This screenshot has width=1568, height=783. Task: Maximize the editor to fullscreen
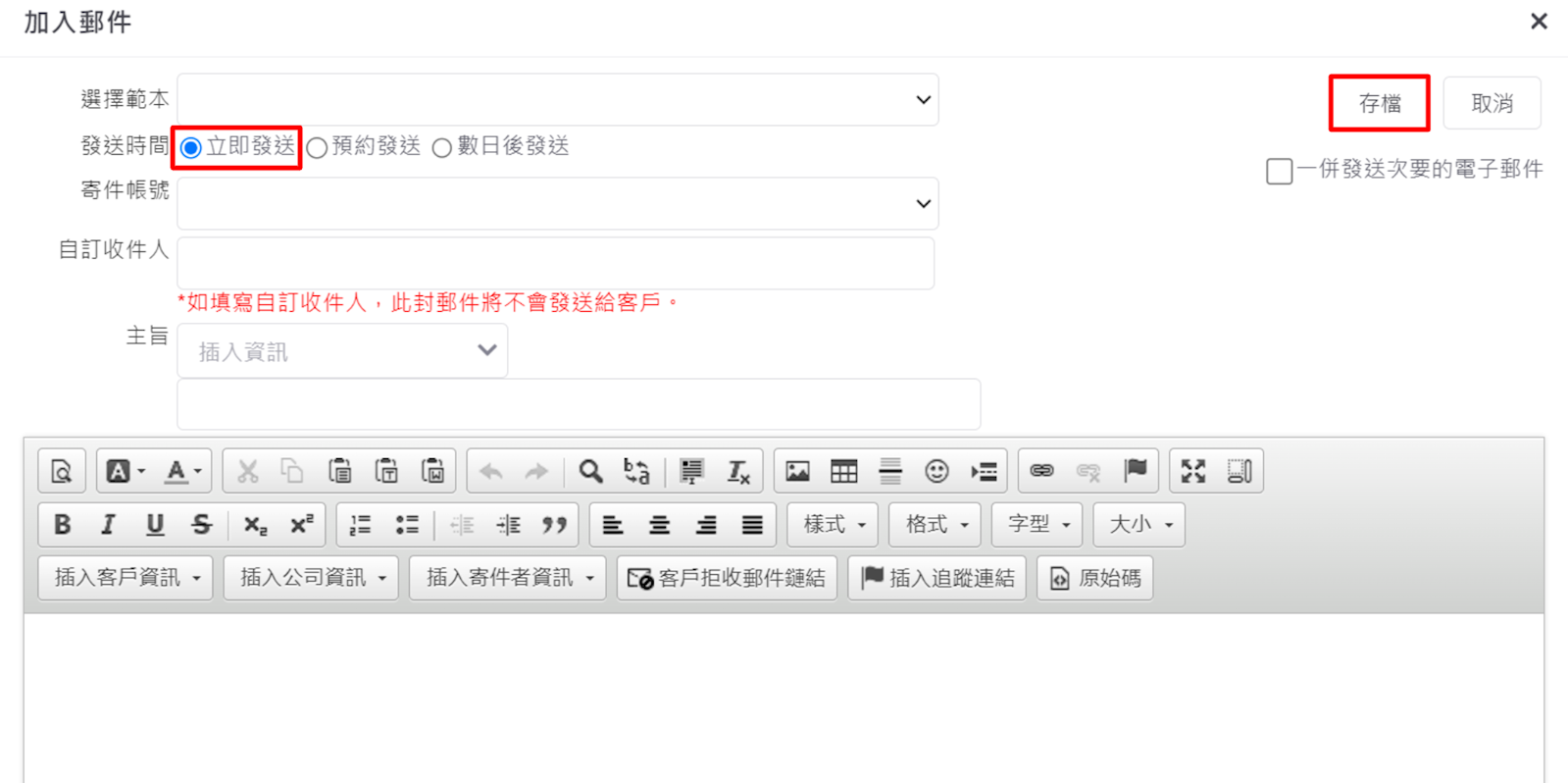(x=1192, y=472)
